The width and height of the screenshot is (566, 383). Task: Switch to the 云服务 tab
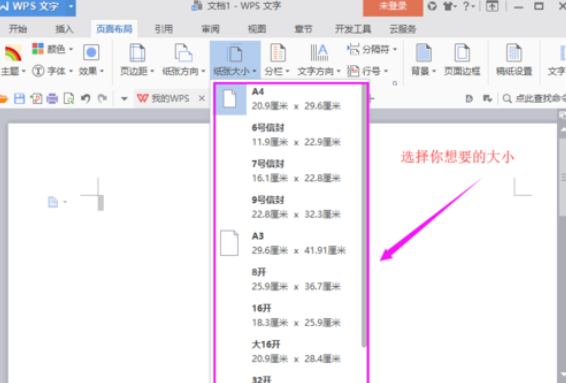point(402,29)
